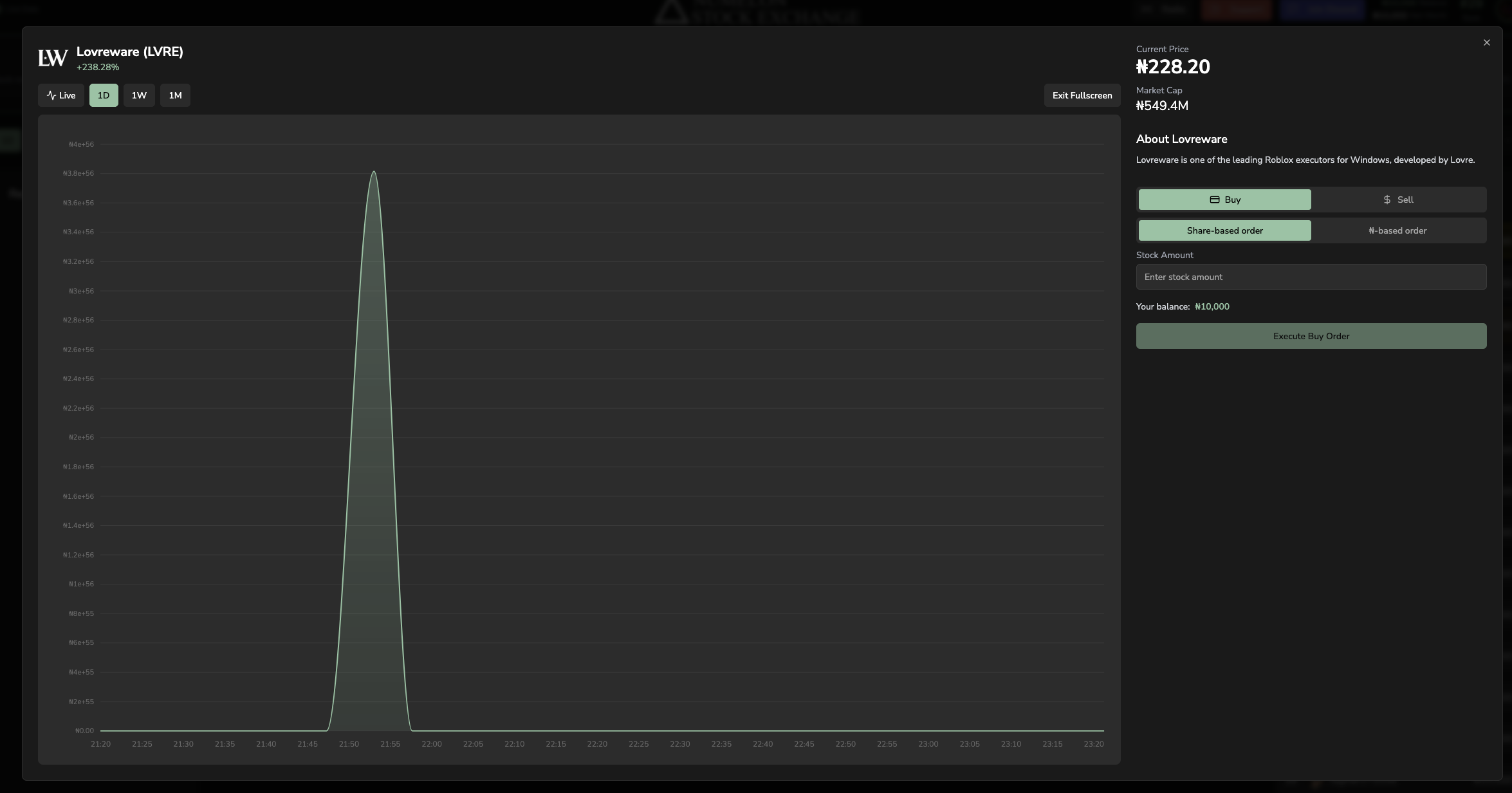Choose the Buy order mode
The height and width of the screenshot is (793, 1512).
(x=1225, y=200)
